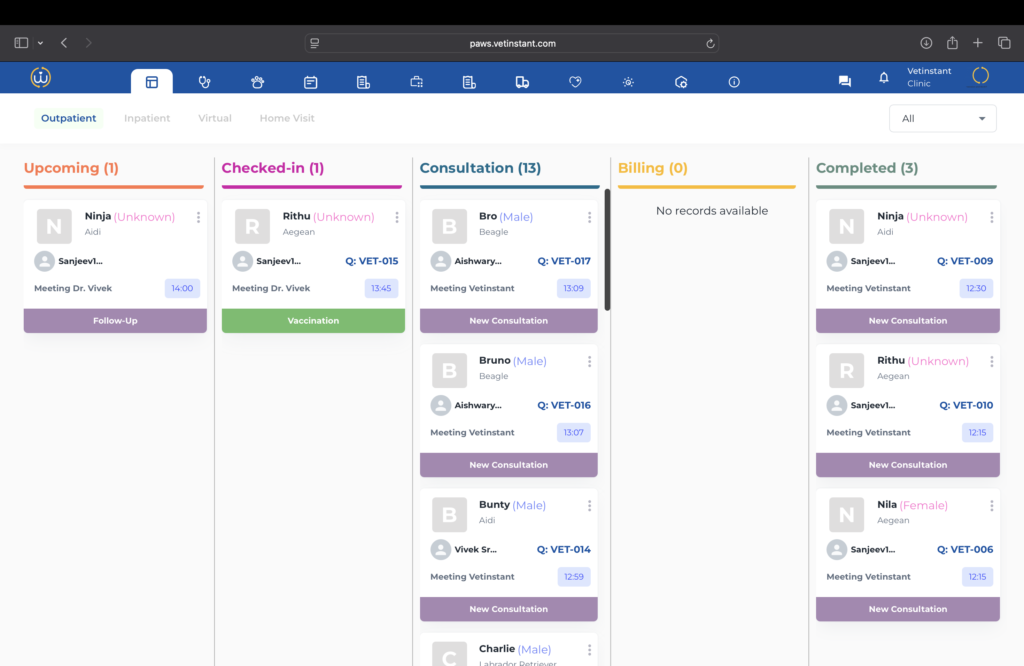This screenshot has width=1024, height=666.
Task: Select the Home Visit tab
Action: coord(287,118)
